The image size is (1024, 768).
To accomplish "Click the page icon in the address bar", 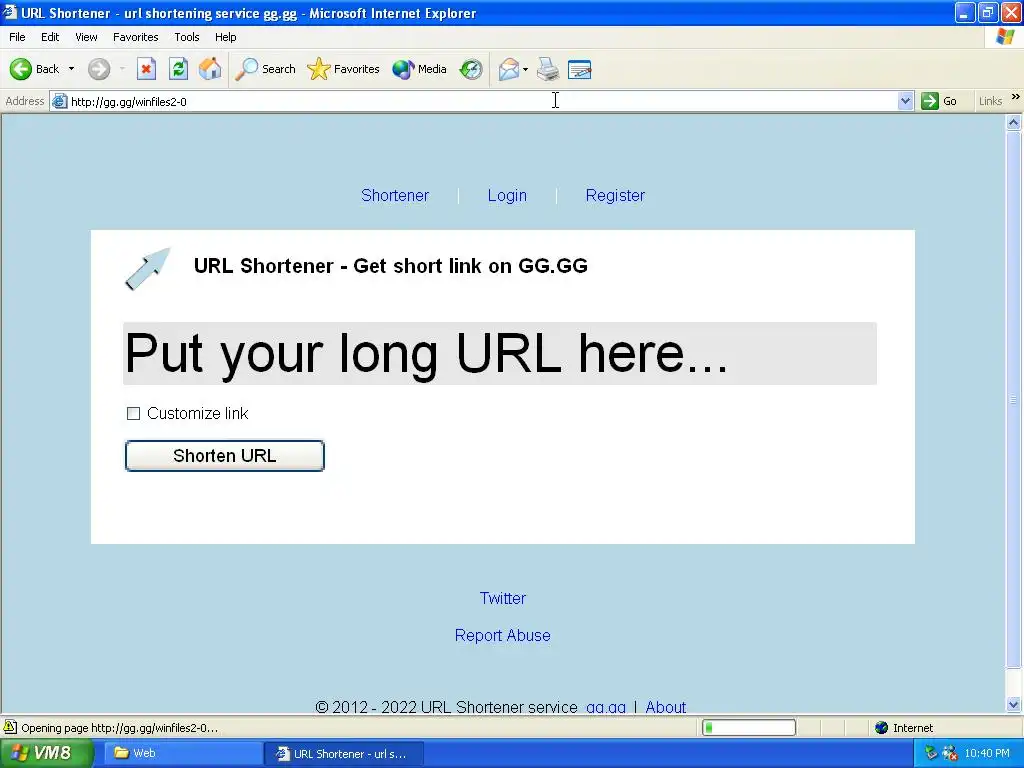I will pyautogui.click(x=59, y=101).
